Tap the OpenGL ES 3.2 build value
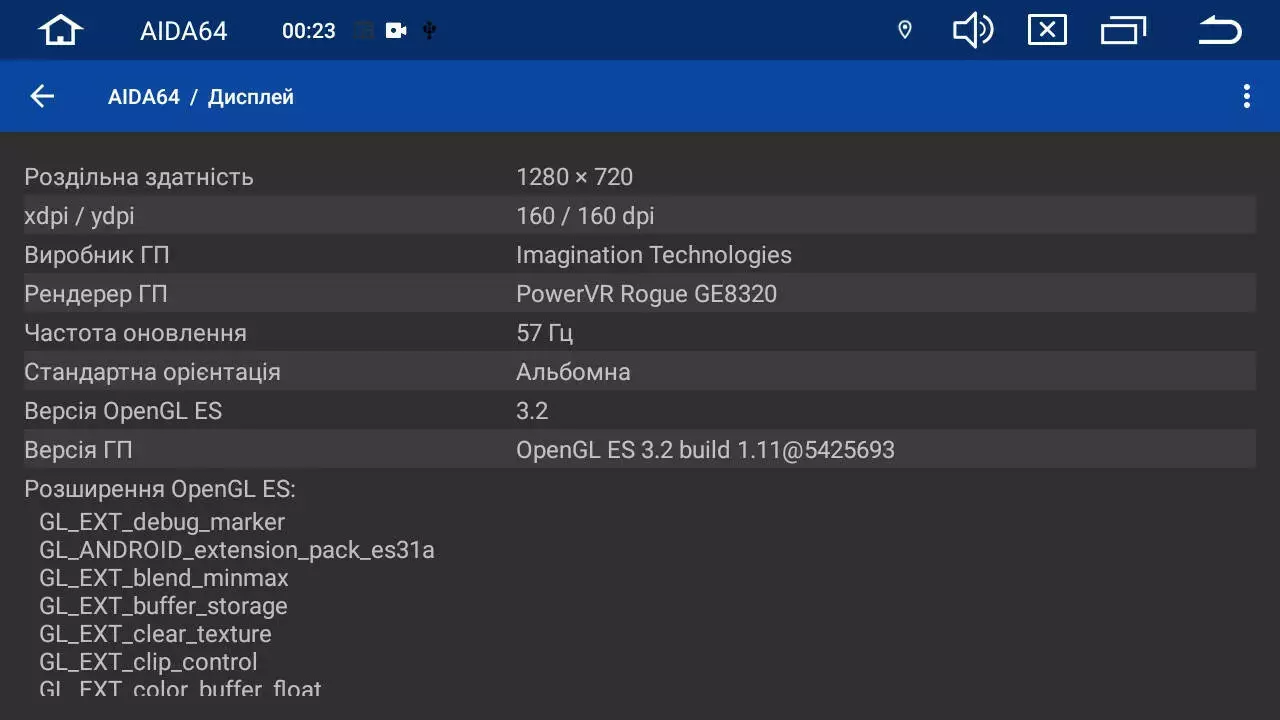The width and height of the screenshot is (1280, 720). tap(705, 450)
